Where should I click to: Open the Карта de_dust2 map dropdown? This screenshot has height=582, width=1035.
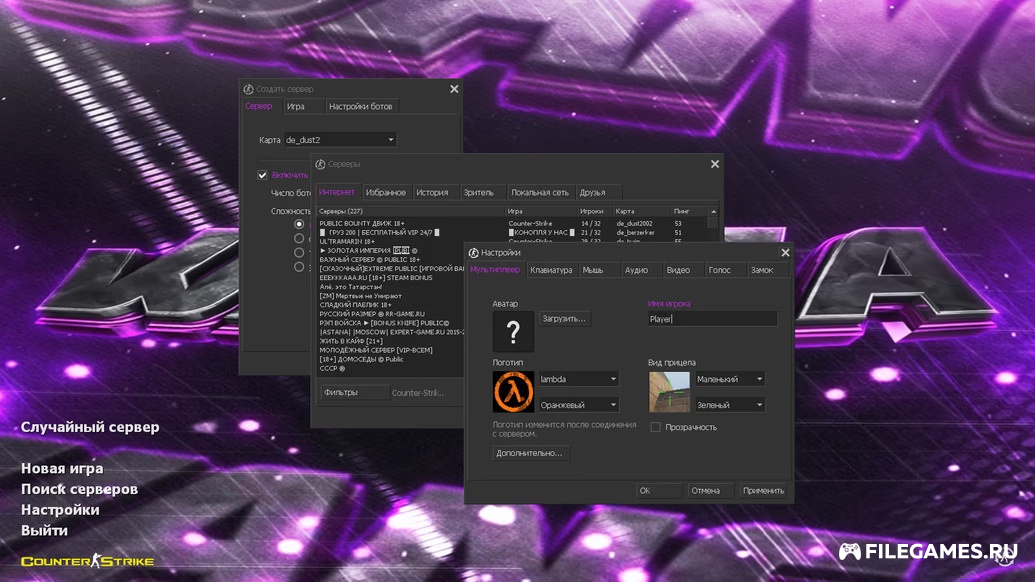(340, 140)
